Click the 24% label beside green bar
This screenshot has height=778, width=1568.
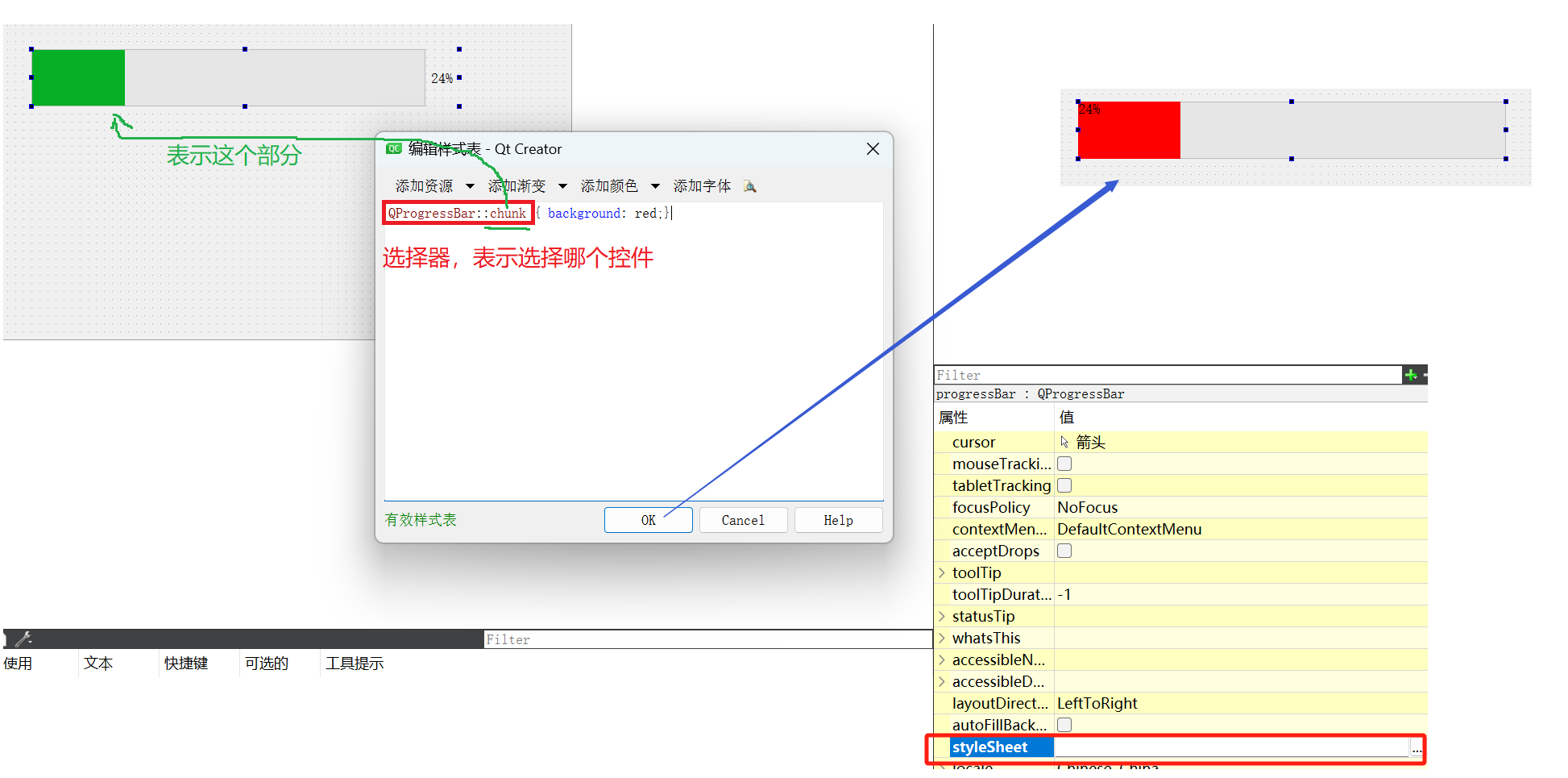442,78
